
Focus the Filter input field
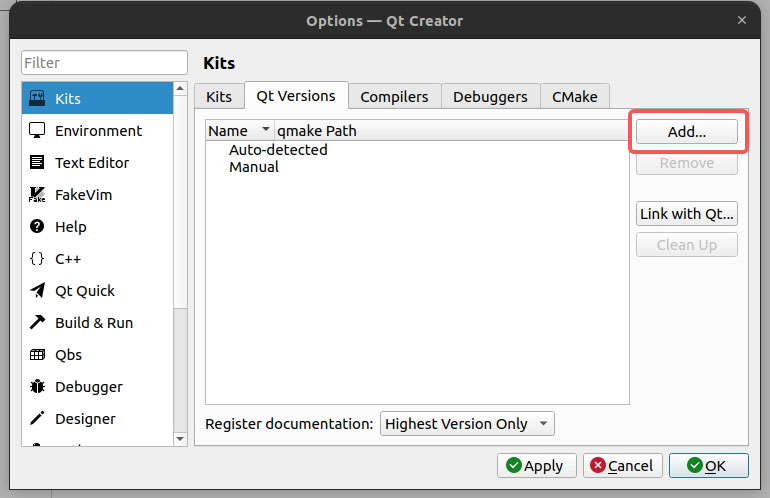(x=104, y=62)
